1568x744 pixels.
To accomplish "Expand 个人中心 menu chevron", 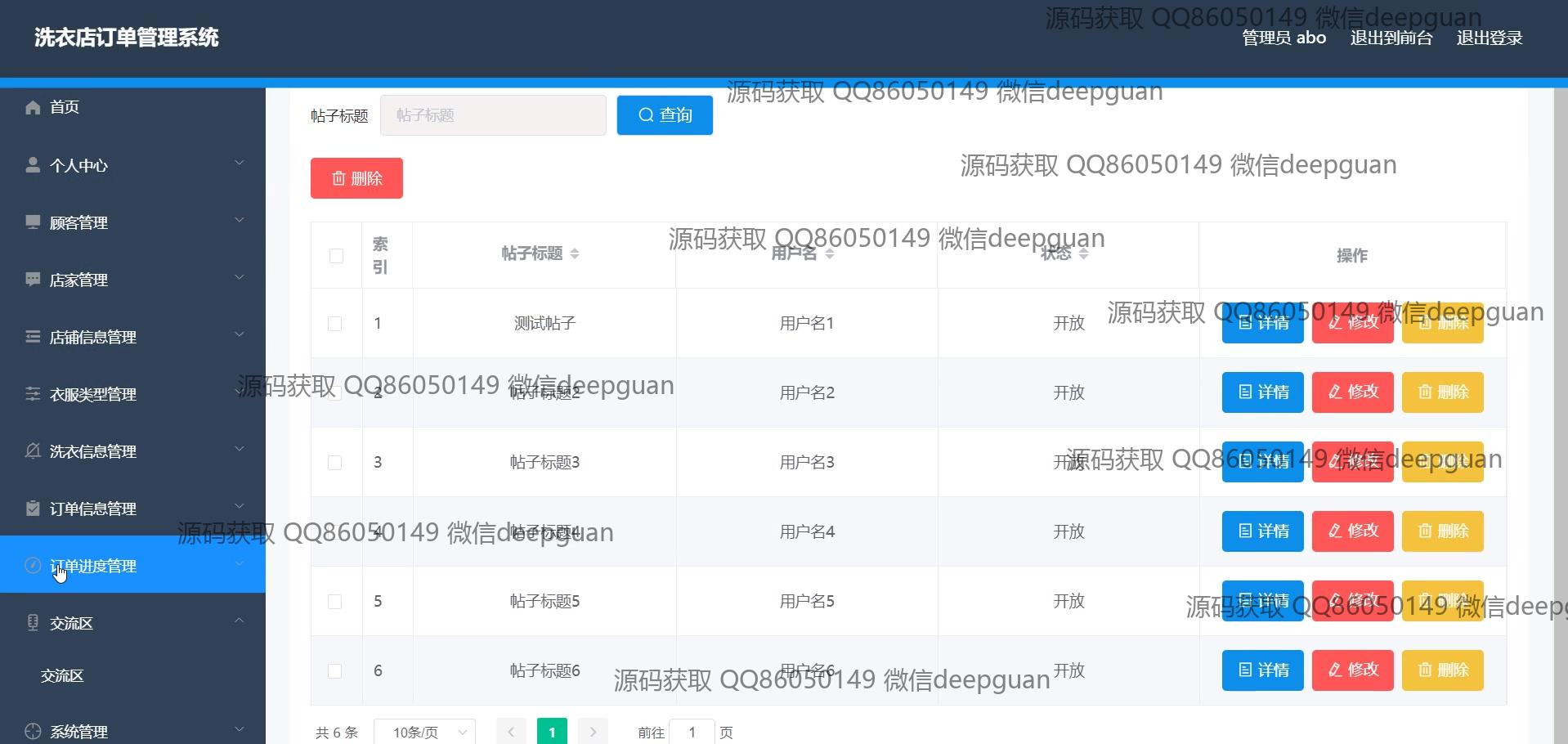I will [x=240, y=163].
